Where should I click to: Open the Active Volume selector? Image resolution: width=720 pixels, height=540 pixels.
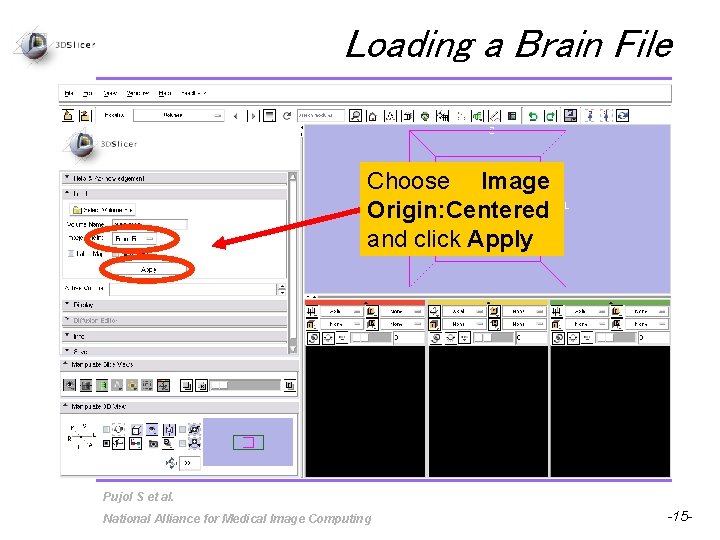193,289
